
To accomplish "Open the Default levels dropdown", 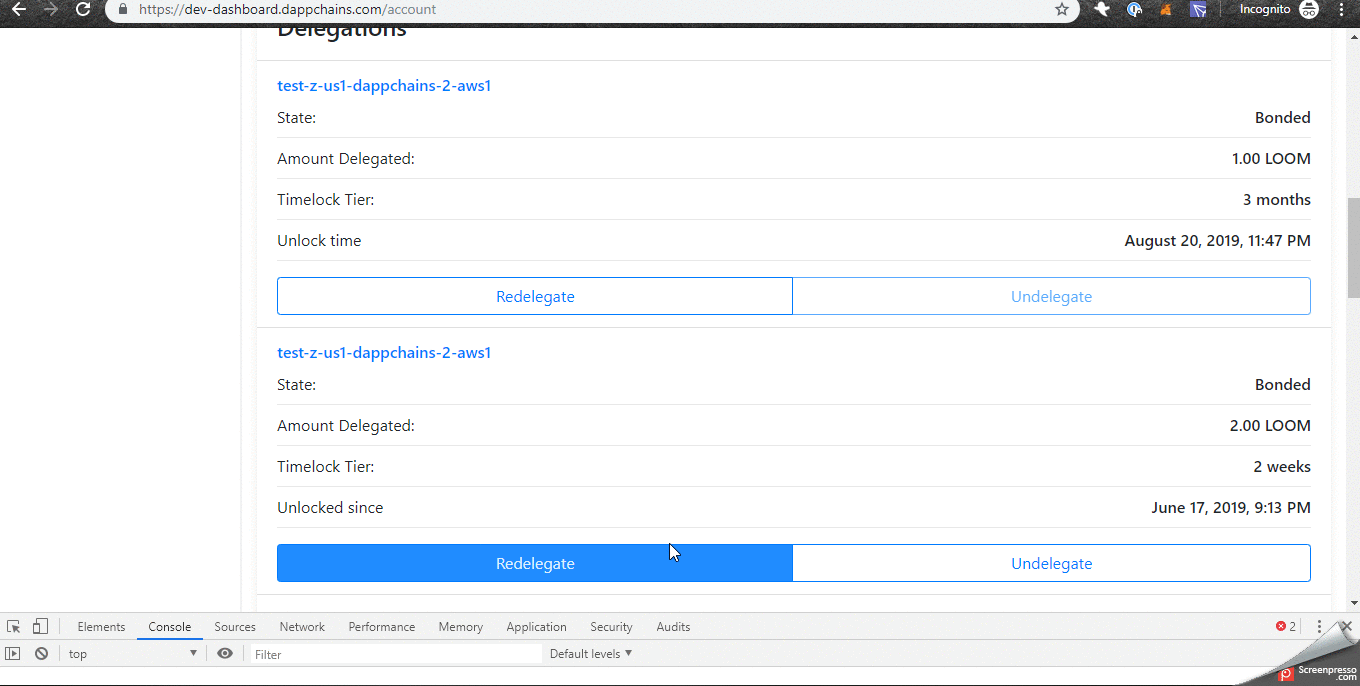I will pos(591,654).
